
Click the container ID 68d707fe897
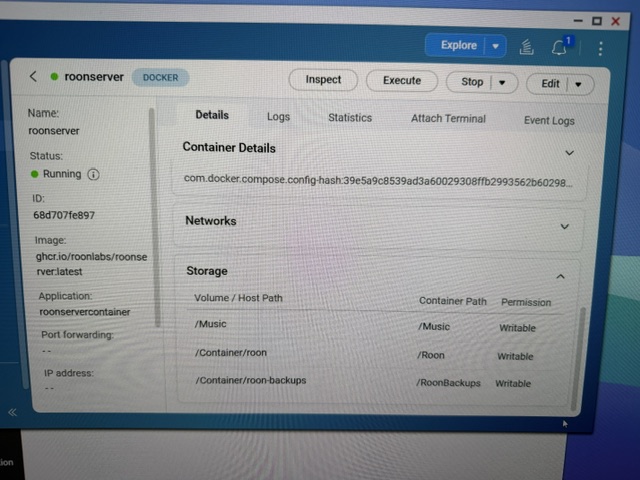(64, 215)
